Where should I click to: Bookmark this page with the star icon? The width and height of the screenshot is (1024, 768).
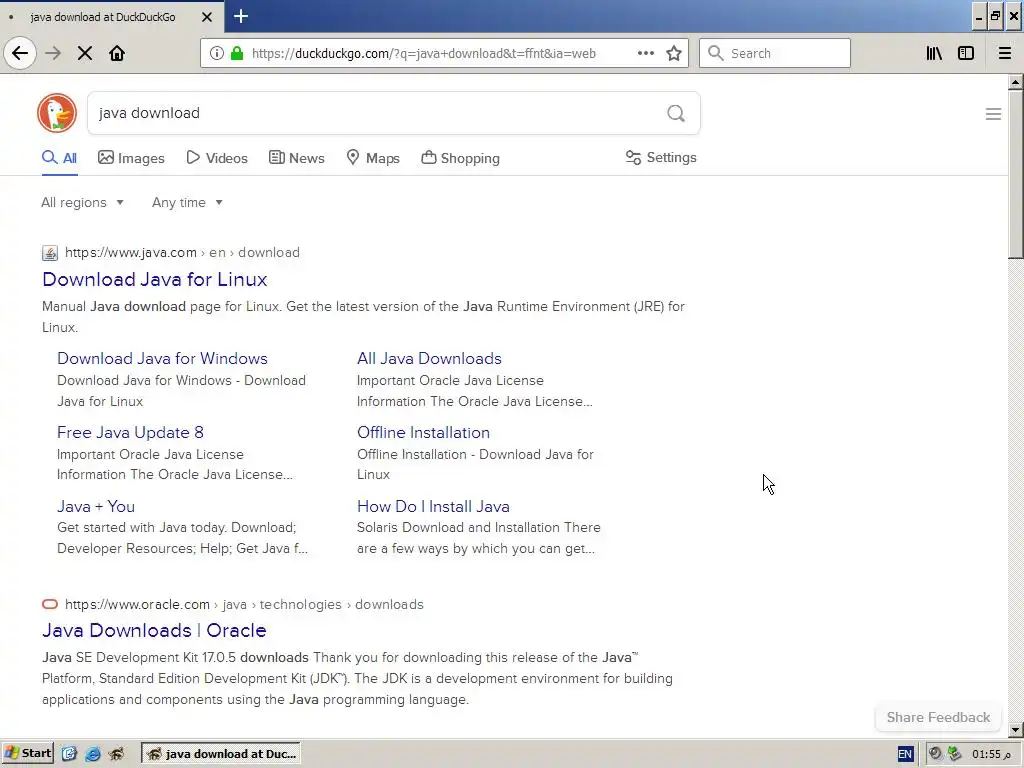(x=674, y=54)
